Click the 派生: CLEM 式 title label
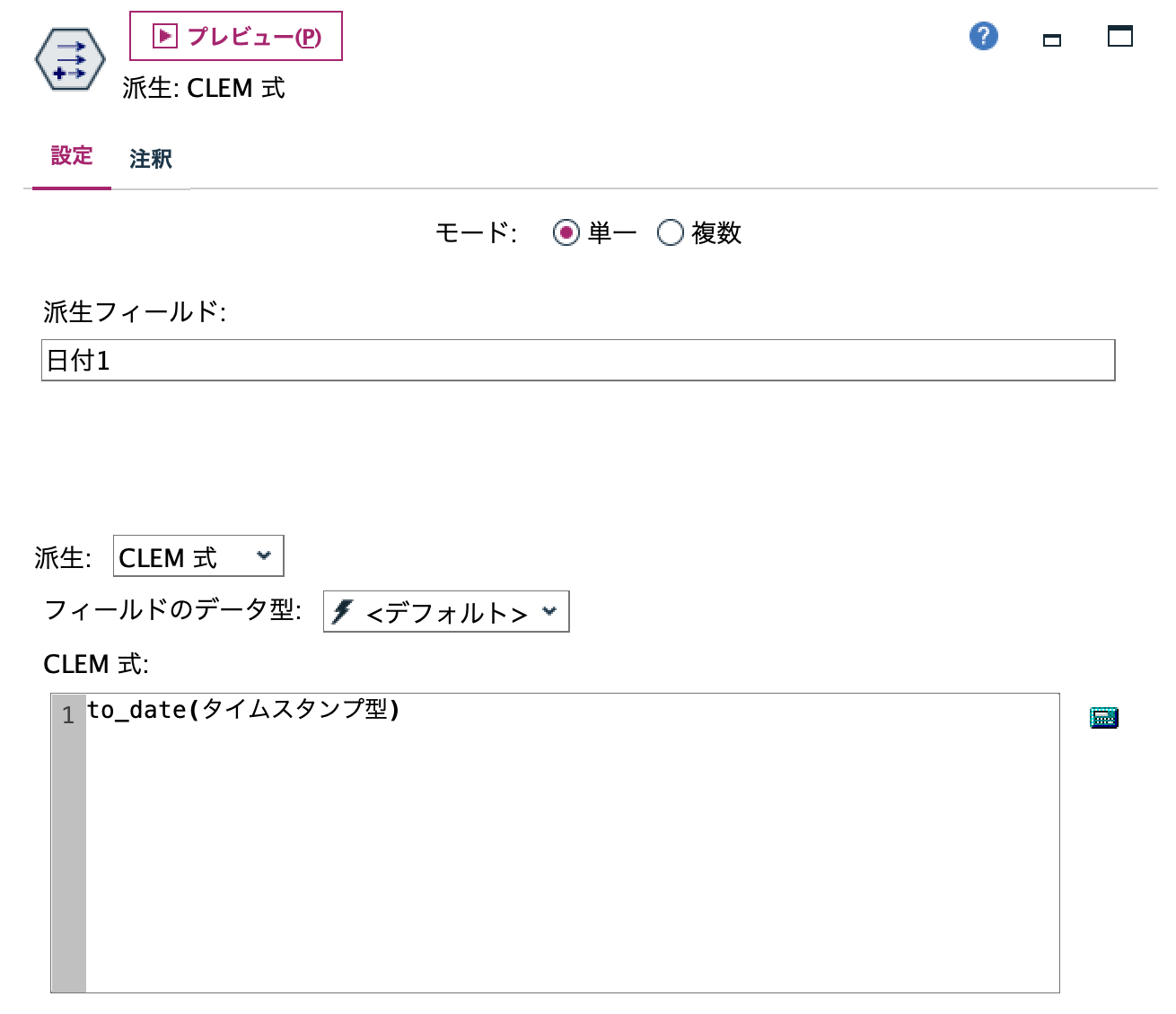 (202, 89)
